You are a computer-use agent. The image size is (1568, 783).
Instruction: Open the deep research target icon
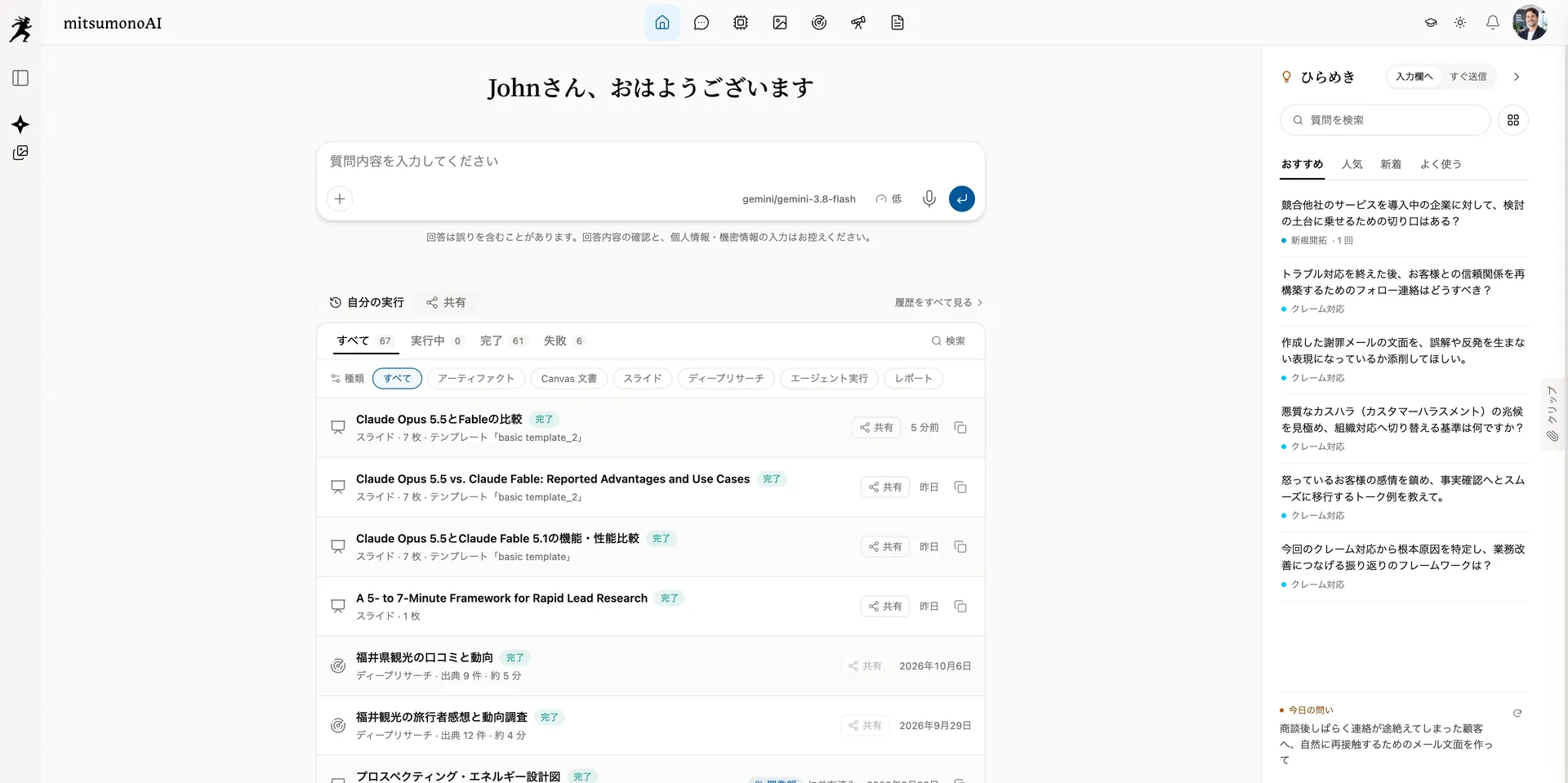(819, 23)
